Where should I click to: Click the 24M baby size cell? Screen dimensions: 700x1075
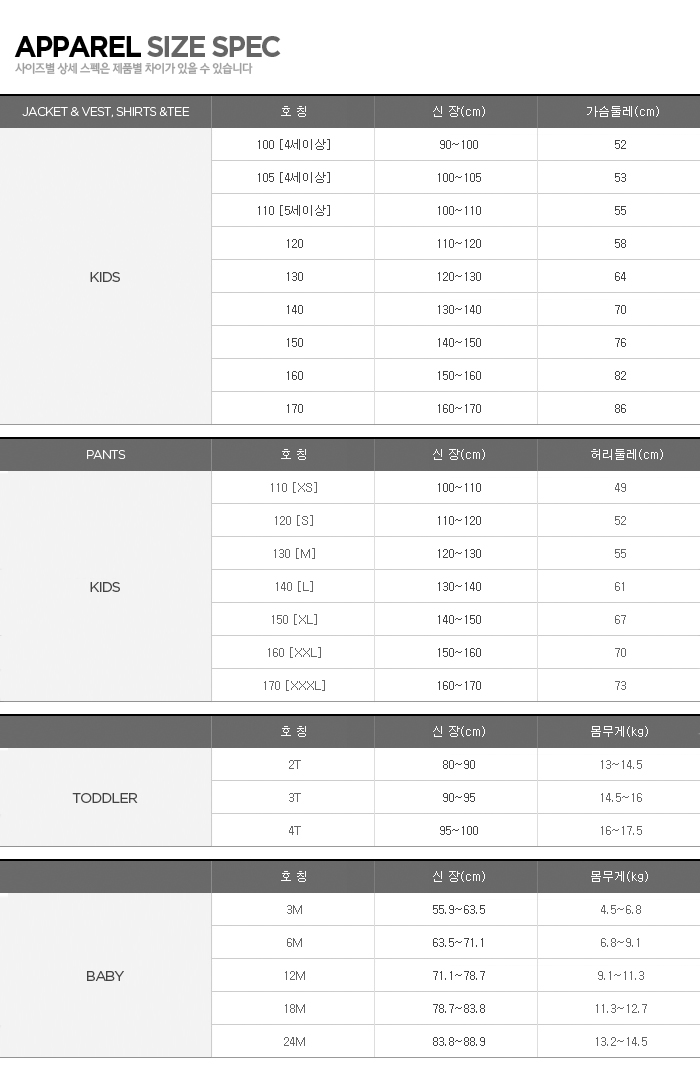[293, 1042]
